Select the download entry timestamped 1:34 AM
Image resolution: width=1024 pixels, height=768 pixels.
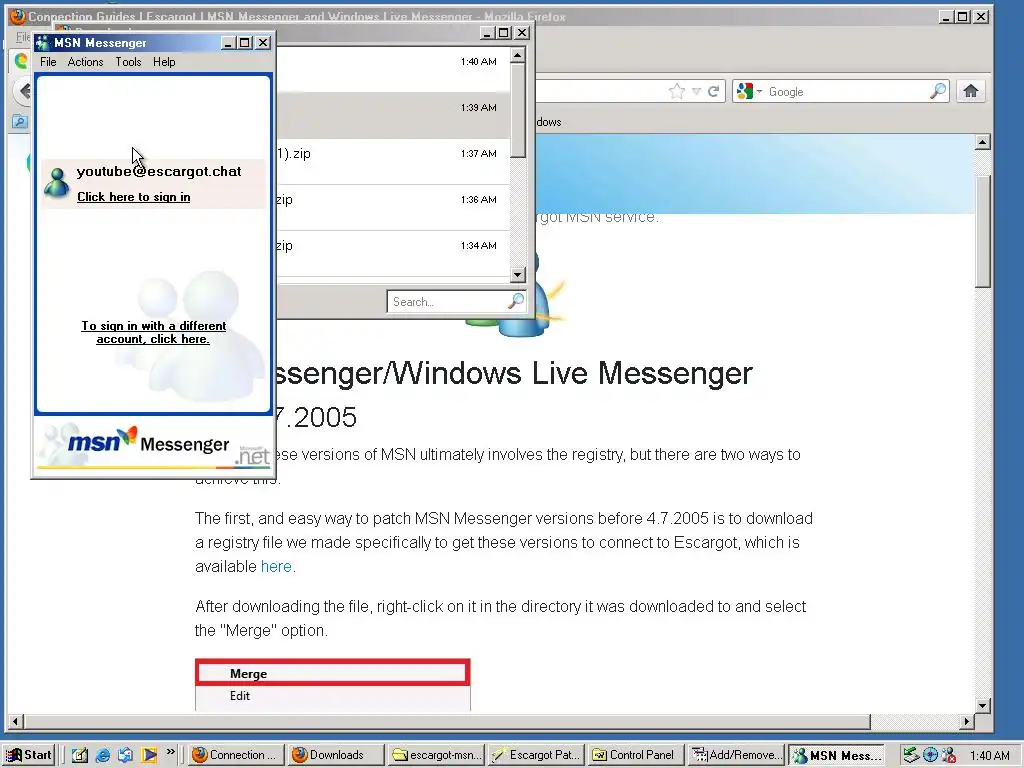coord(392,253)
